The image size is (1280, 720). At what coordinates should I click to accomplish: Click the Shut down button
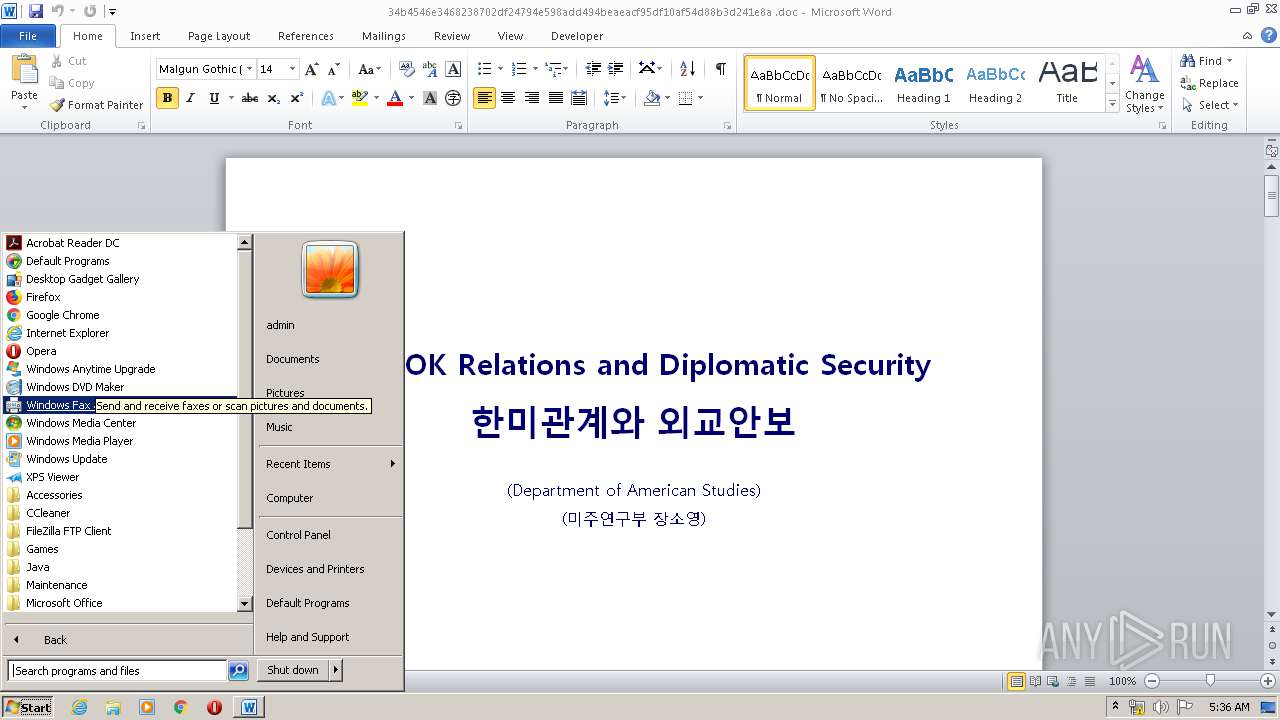point(293,670)
